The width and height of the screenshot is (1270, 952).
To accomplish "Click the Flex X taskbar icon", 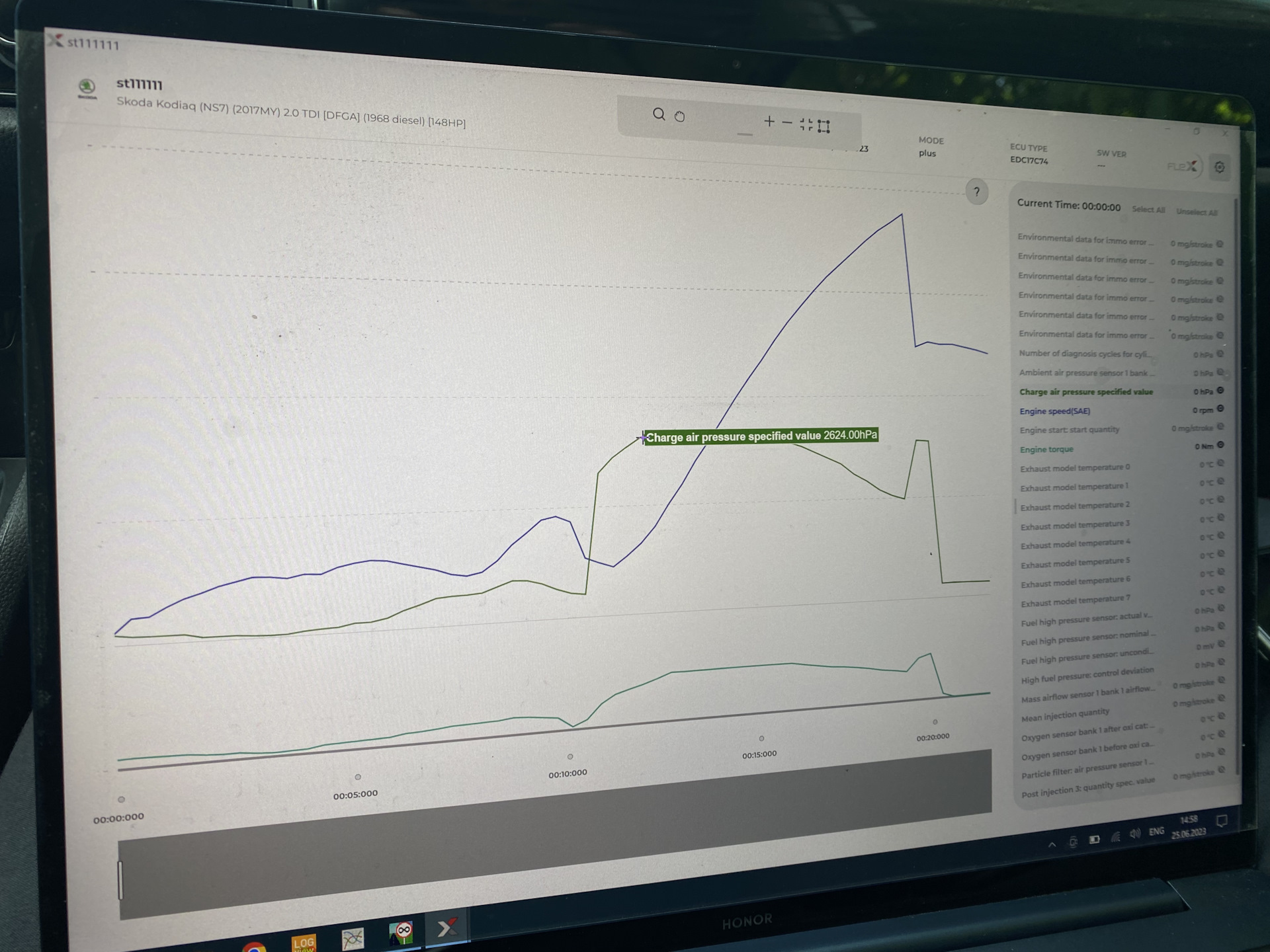I will tap(447, 928).
